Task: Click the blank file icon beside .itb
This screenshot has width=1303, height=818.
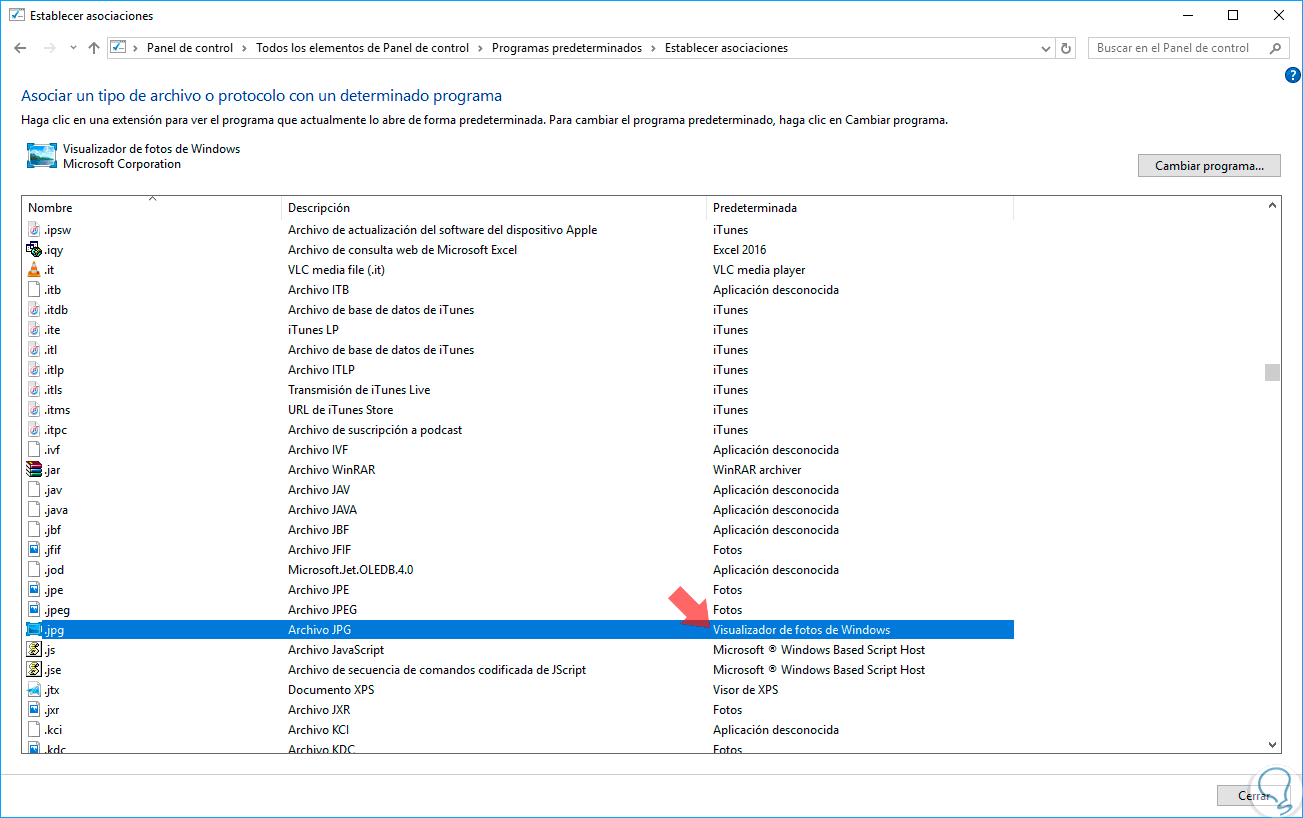Action: tap(34, 290)
